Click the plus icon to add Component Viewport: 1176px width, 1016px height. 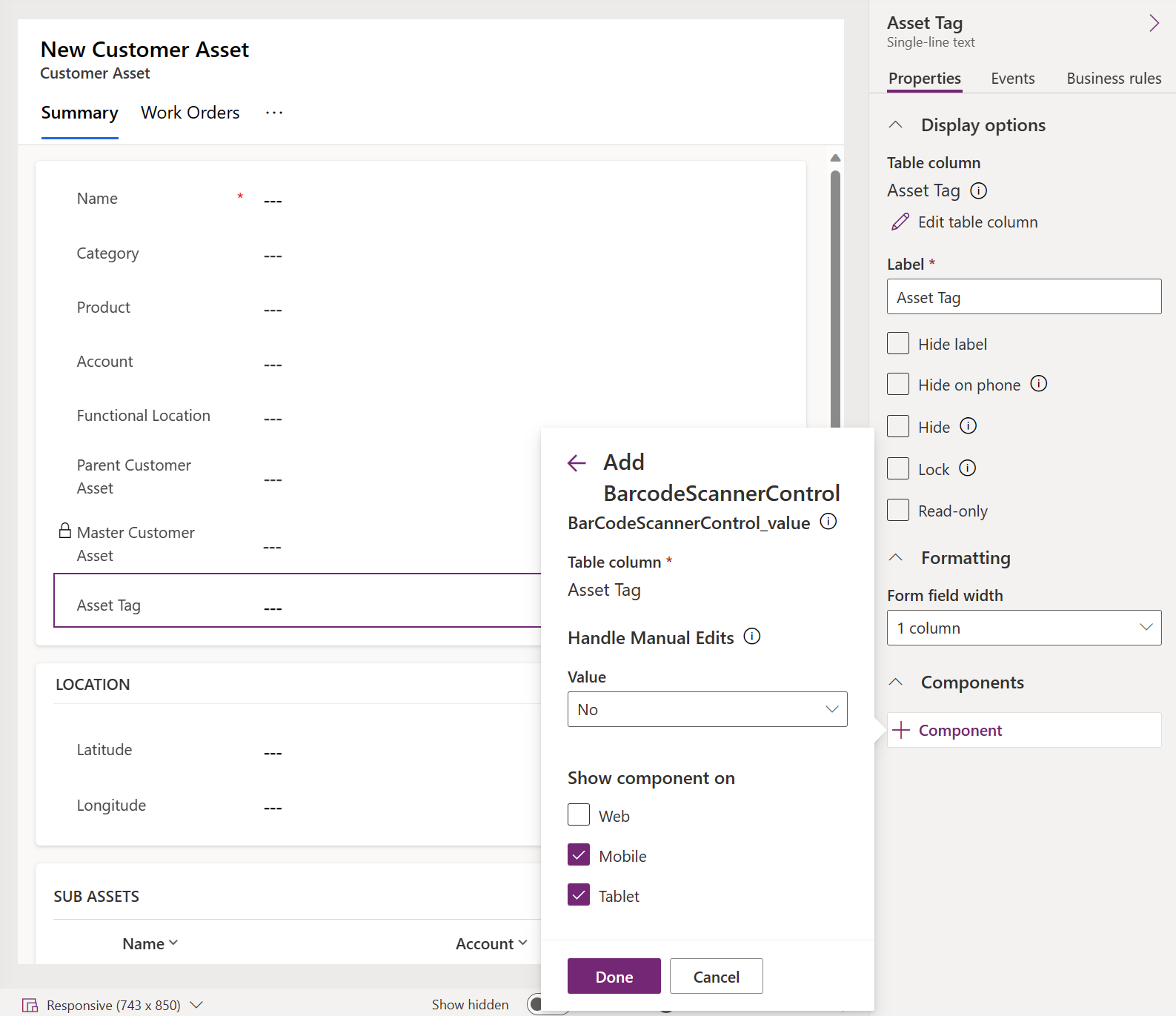point(901,730)
